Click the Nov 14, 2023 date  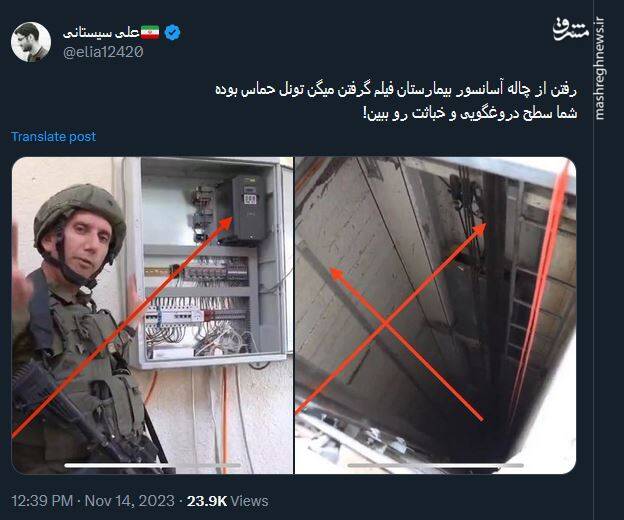[x=129, y=501]
